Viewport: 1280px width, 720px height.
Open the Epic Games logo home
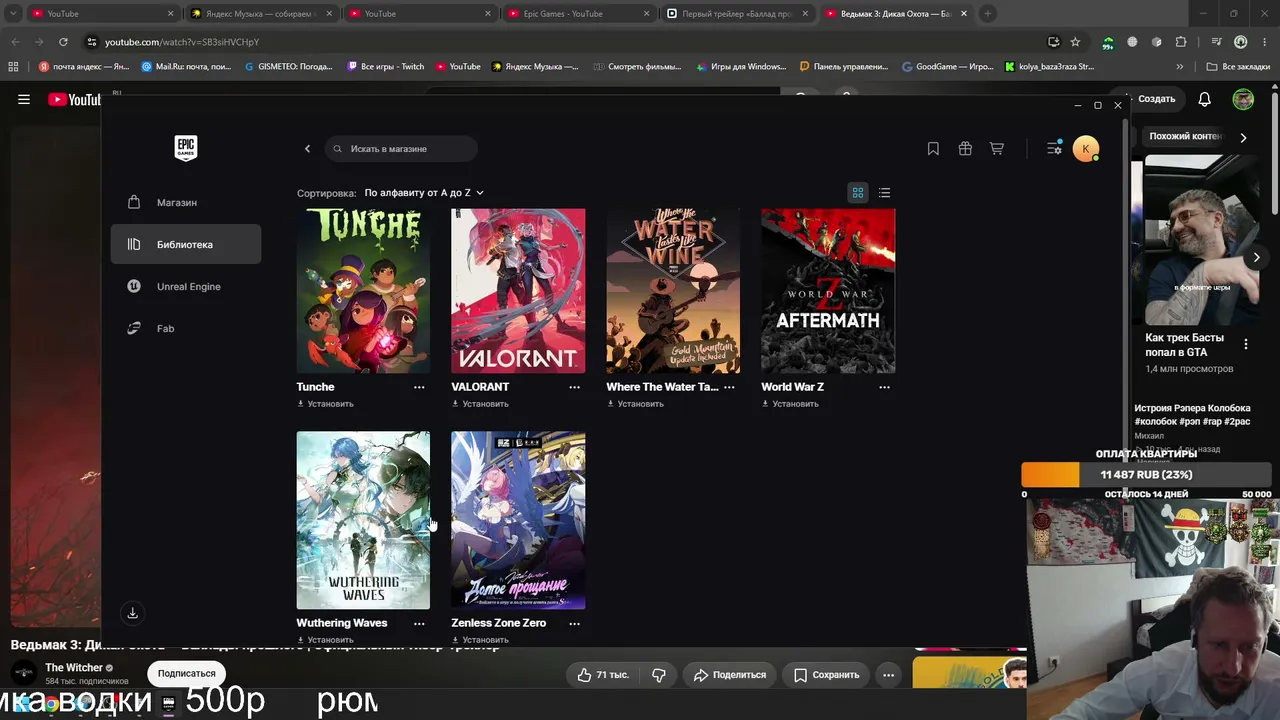[186, 148]
